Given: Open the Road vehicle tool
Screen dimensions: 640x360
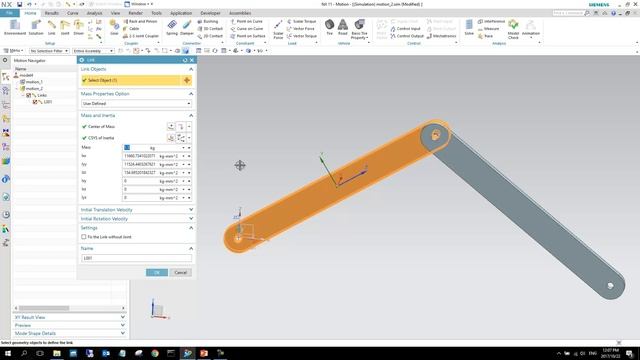Looking at the screenshot, I should (x=343, y=27).
